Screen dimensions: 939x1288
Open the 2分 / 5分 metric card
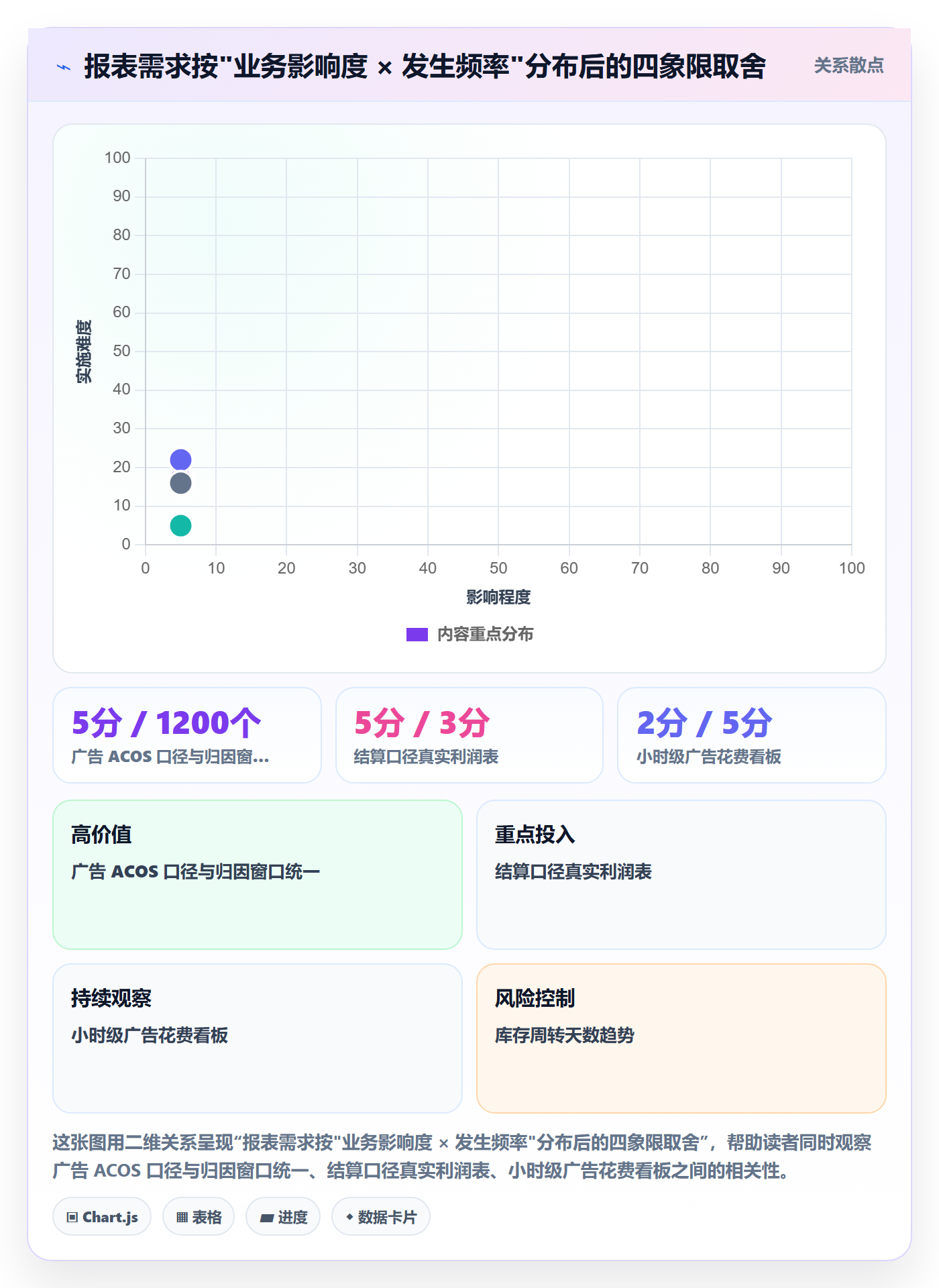752,735
